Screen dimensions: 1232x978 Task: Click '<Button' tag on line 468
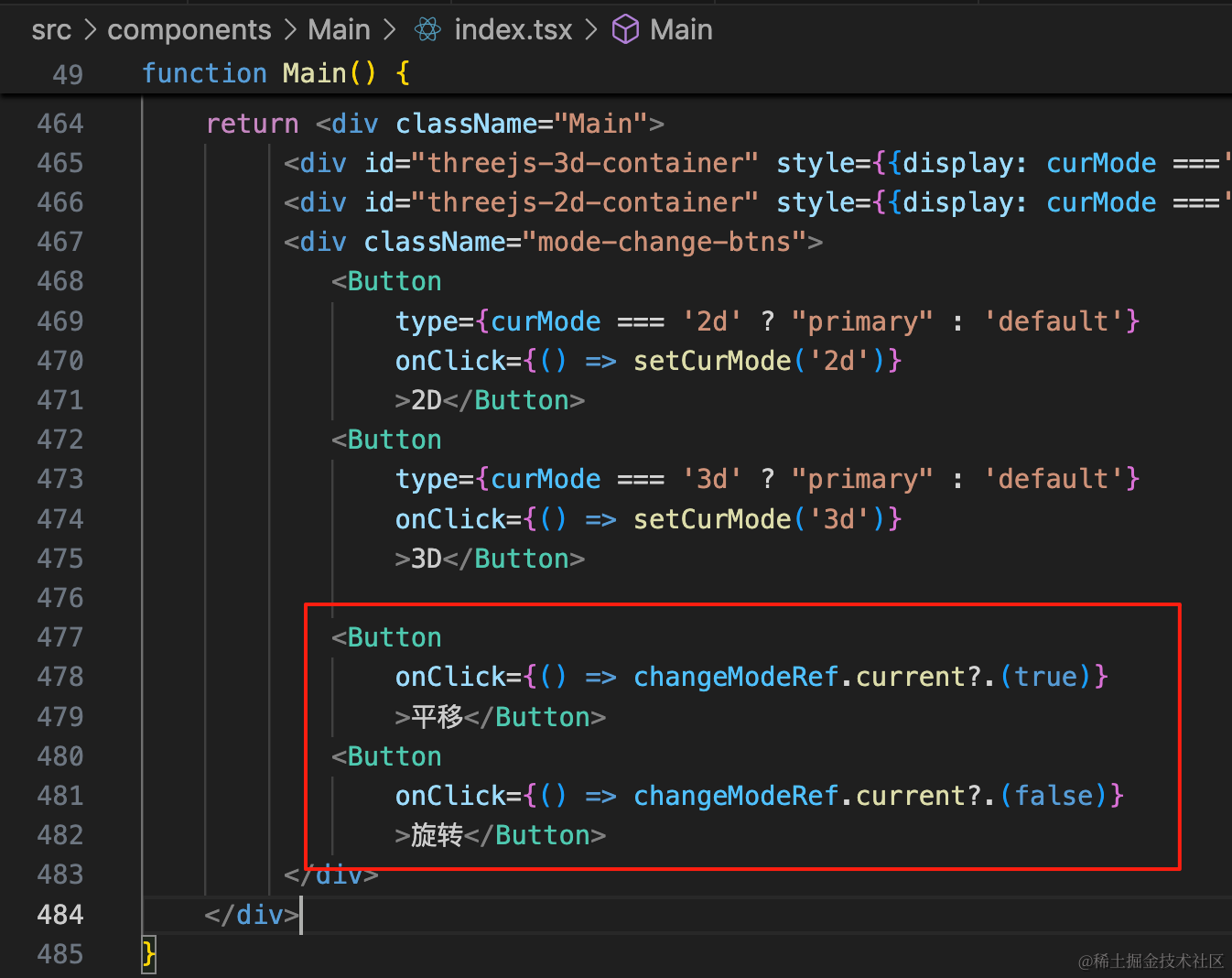coord(386,281)
